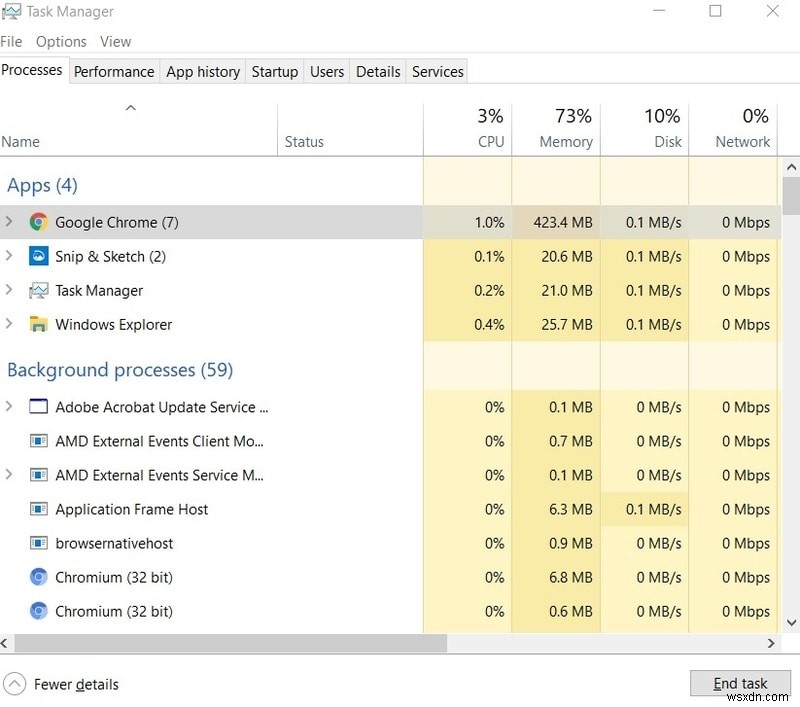Click the Windows Explorer folder icon
The width and height of the screenshot is (800, 707).
pos(38,324)
